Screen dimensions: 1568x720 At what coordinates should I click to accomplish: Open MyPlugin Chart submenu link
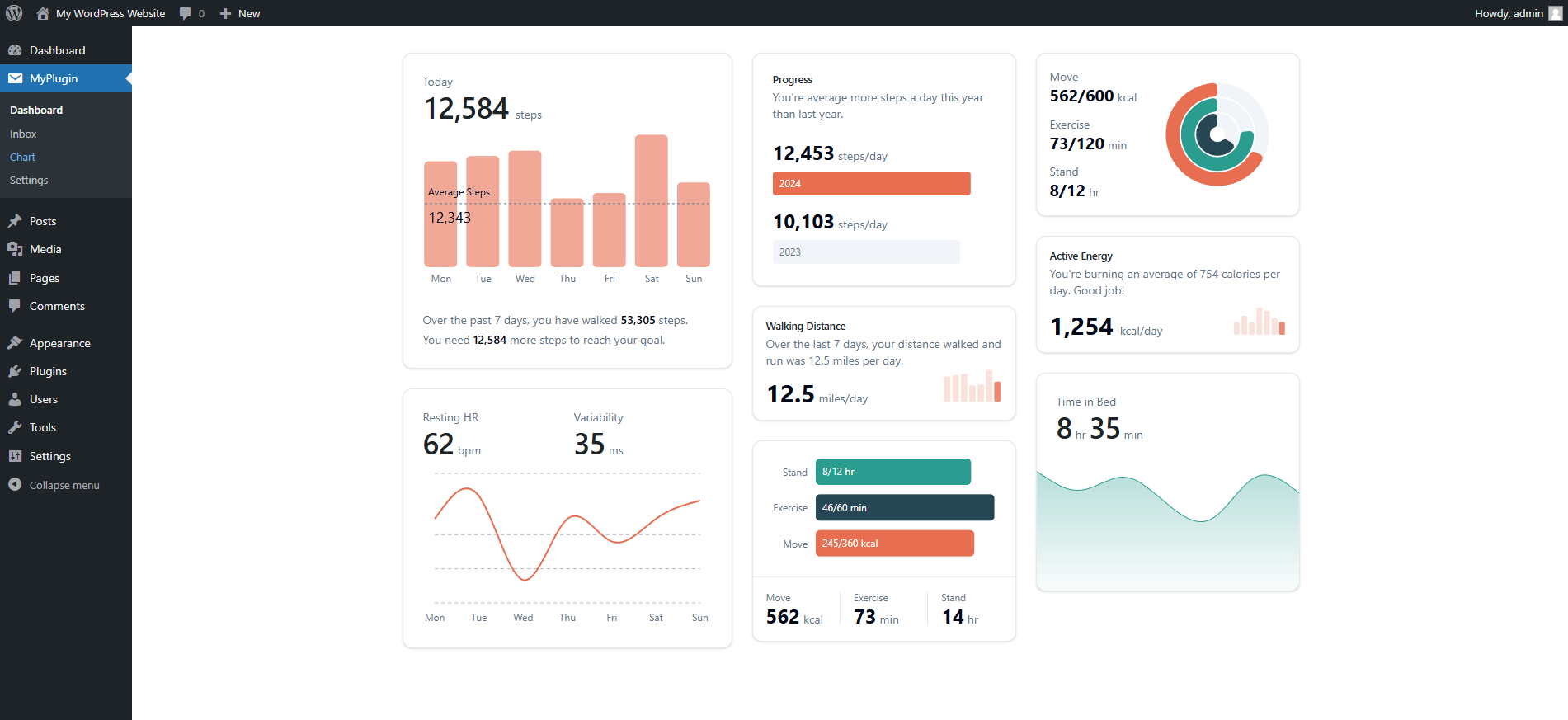click(x=22, y=157)
